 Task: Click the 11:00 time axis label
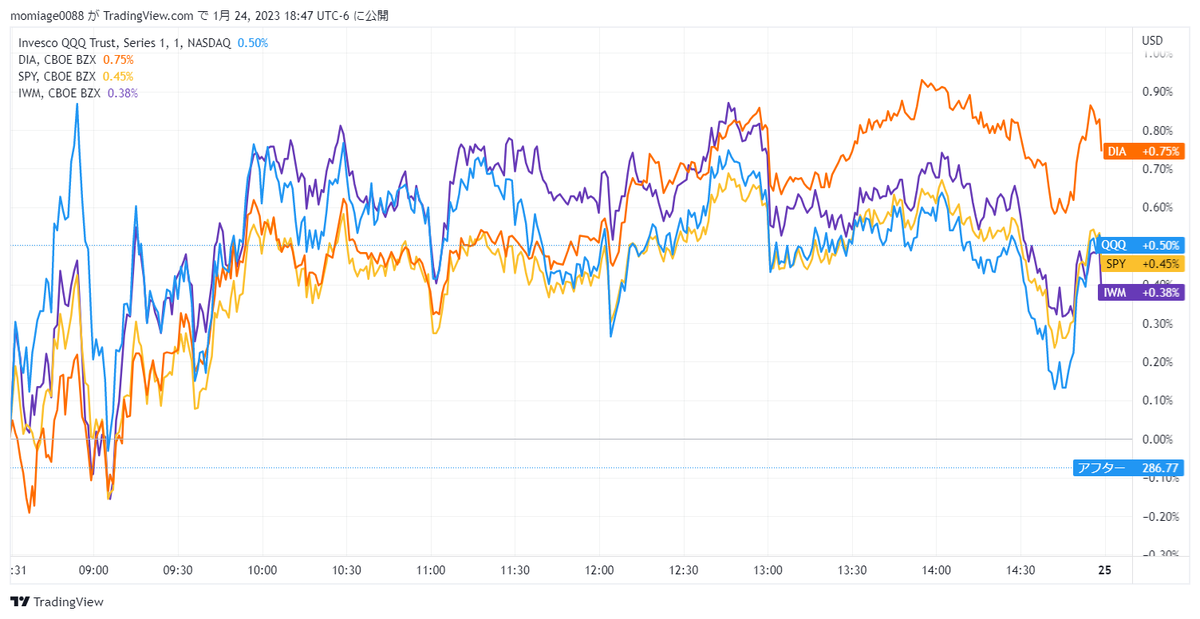click(431, 570)
